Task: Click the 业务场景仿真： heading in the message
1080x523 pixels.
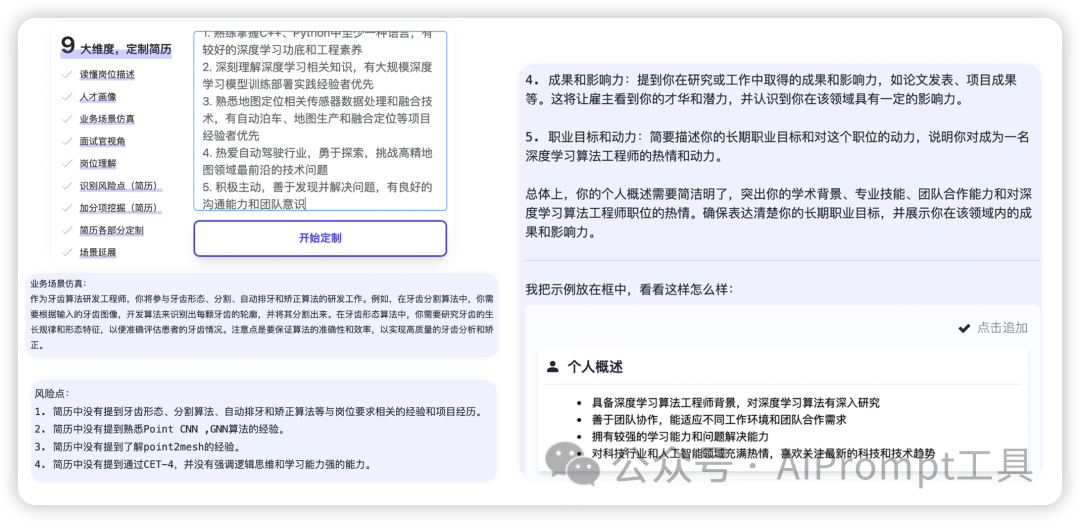Action: [59, 283]
